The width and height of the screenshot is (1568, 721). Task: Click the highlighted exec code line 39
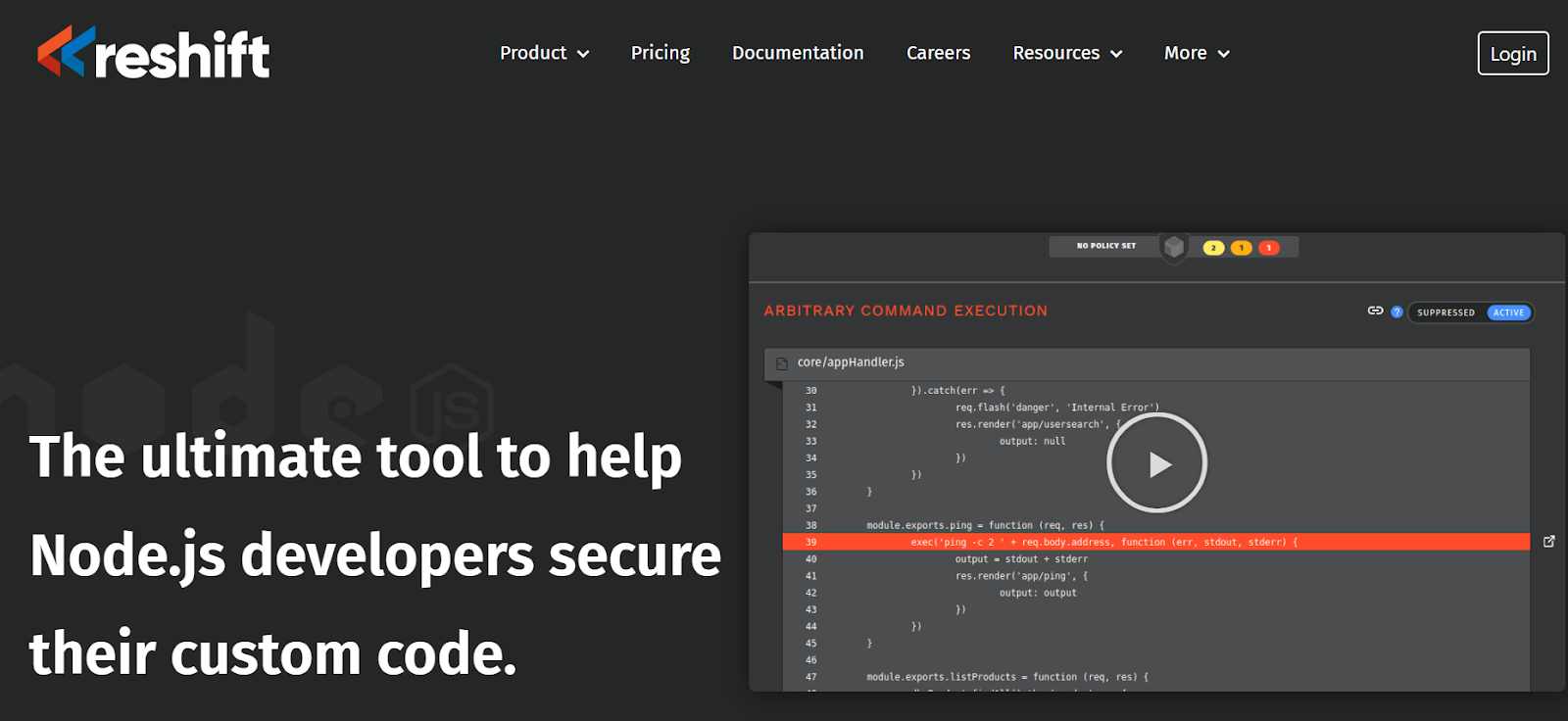pos(1156,542)
